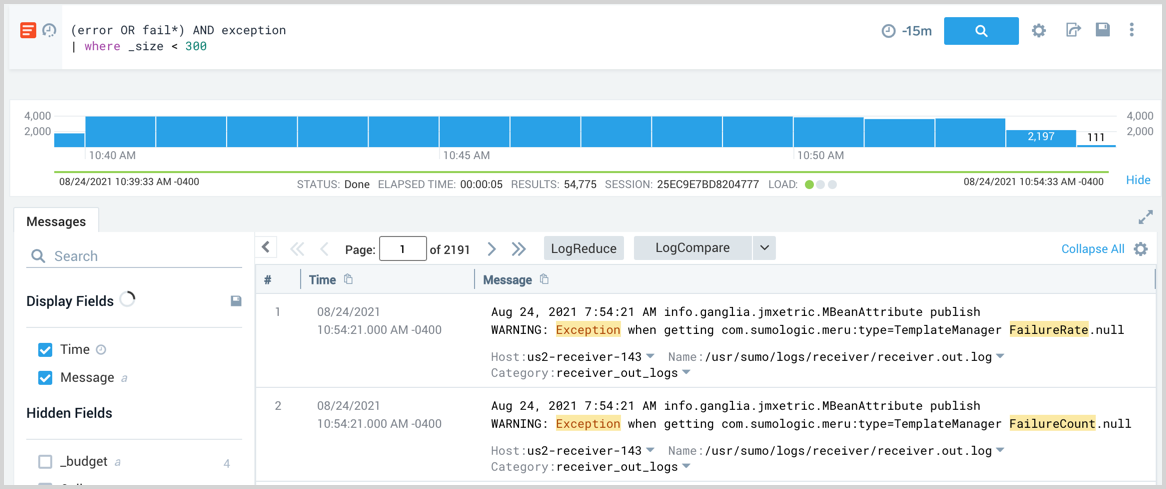This screenshot has height=489, width=1166.
Task: Select the Messages tab
Action: (56, 222)
